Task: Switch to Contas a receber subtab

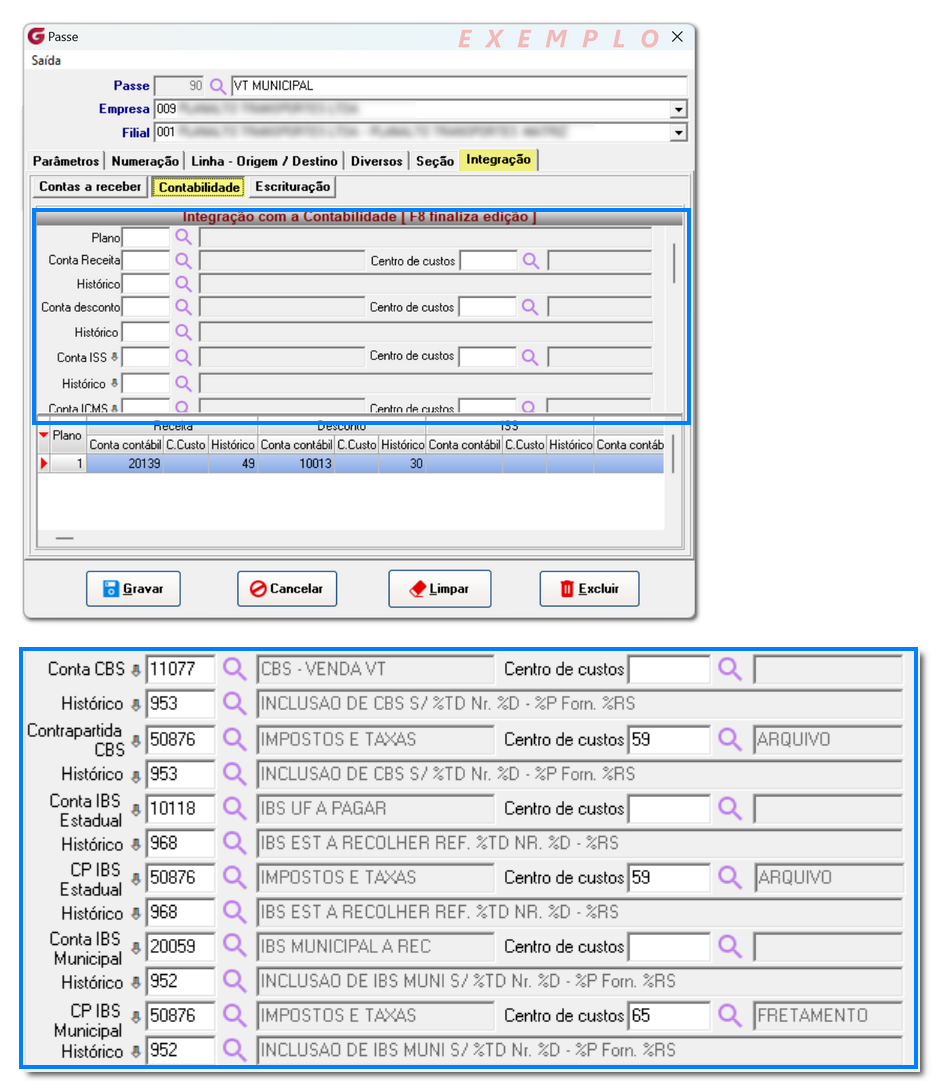Action: tap(90, 186)
